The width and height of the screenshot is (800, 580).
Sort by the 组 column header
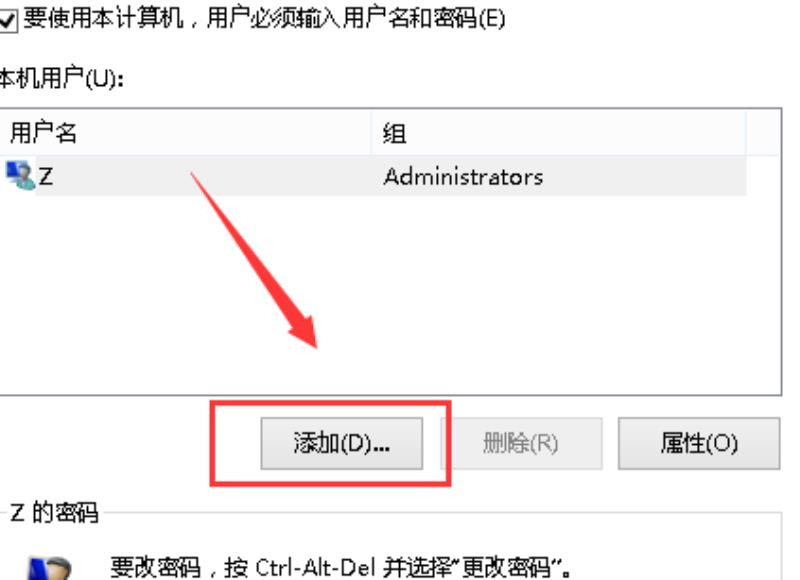559,133
